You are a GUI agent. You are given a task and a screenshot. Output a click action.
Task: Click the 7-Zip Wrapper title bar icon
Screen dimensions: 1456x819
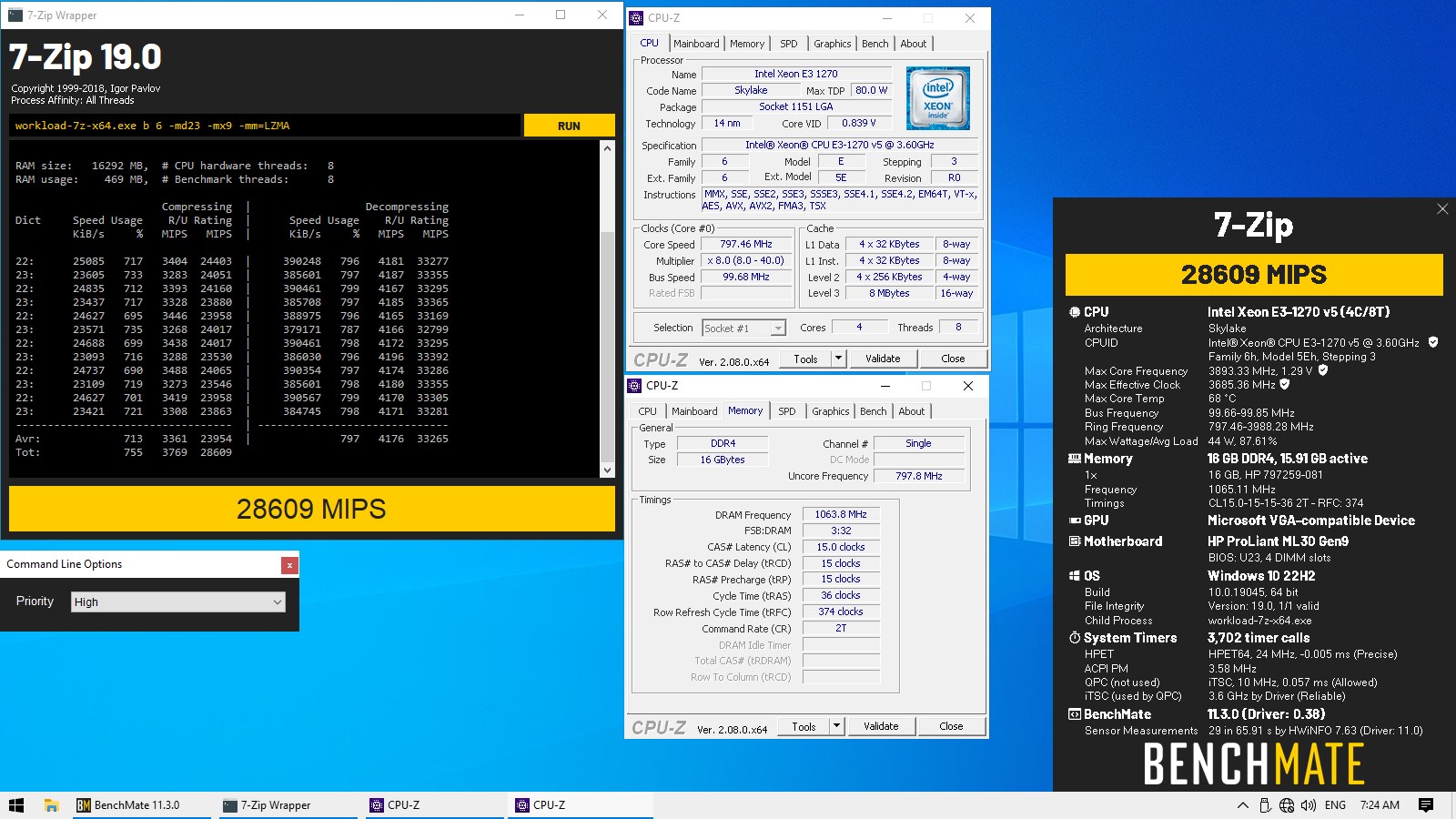(15, 15)
